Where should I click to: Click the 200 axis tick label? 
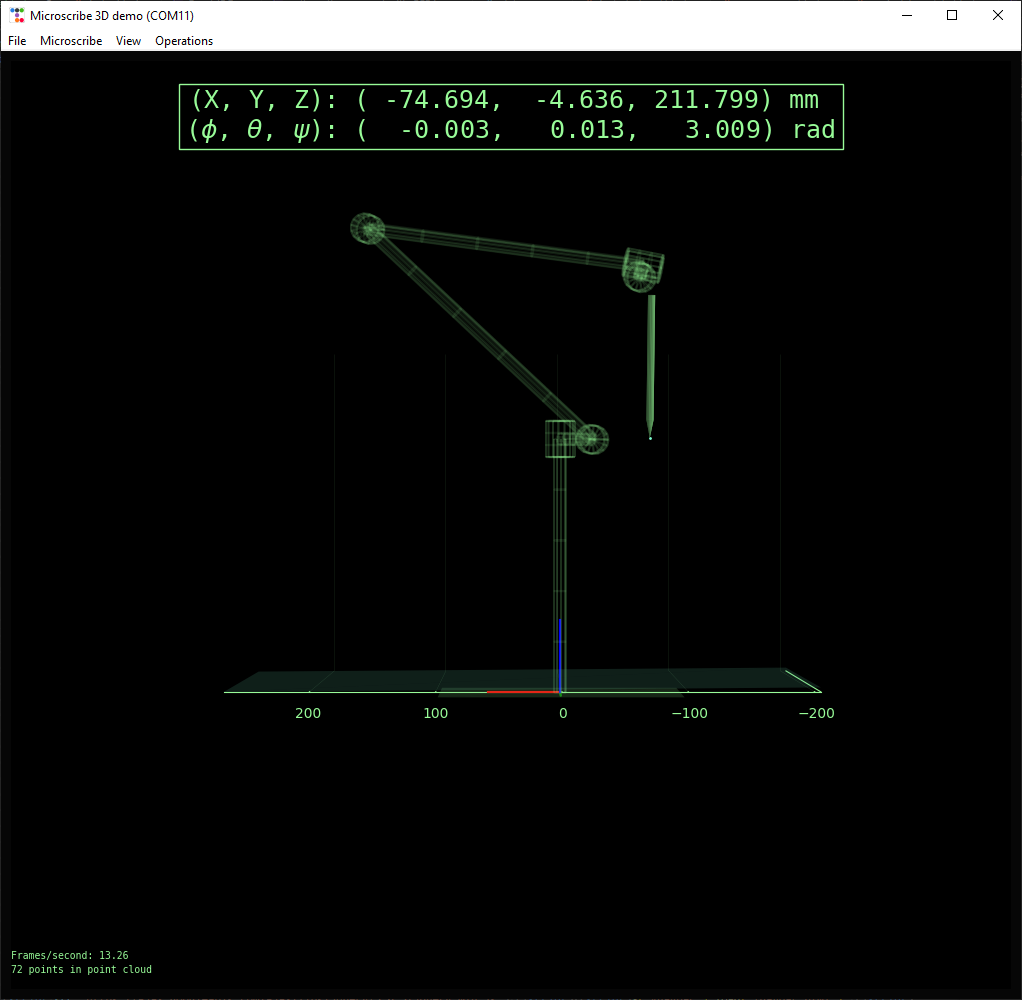[308, 713]
